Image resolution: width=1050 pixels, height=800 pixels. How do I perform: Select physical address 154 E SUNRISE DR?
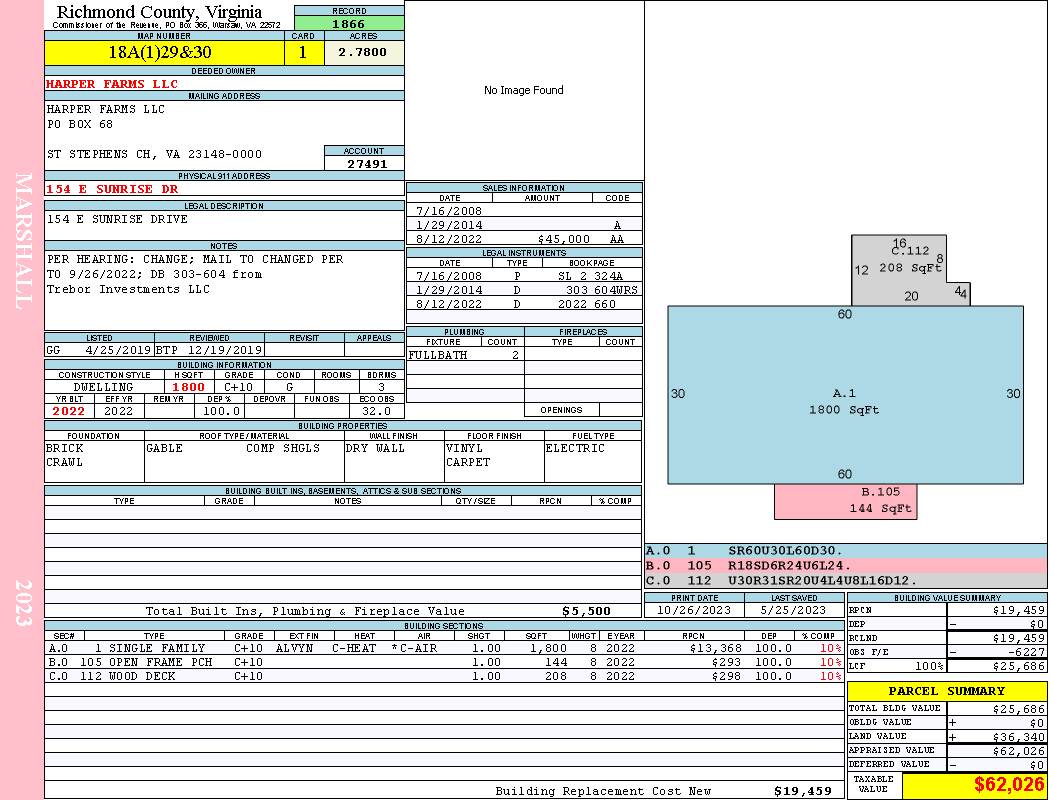coord(112,189)
